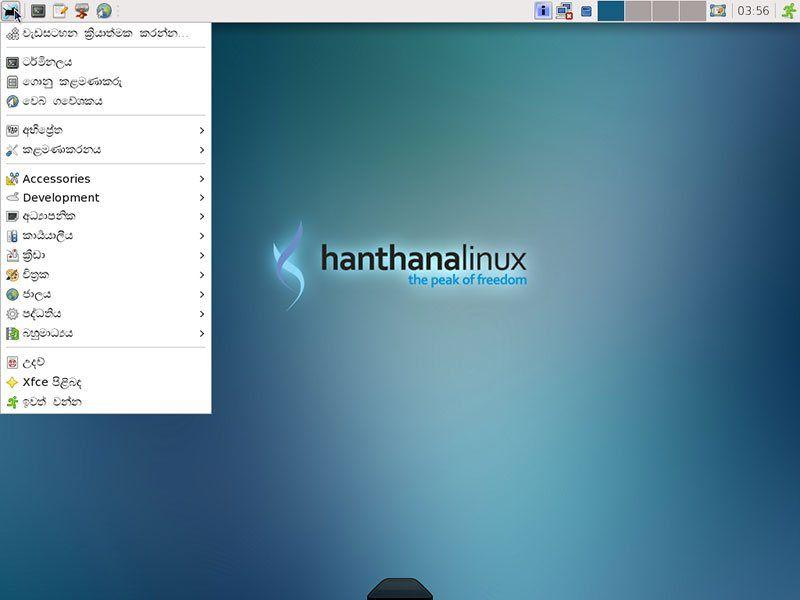Switch to the first workspace in the pager

click(x=611, y=11)
